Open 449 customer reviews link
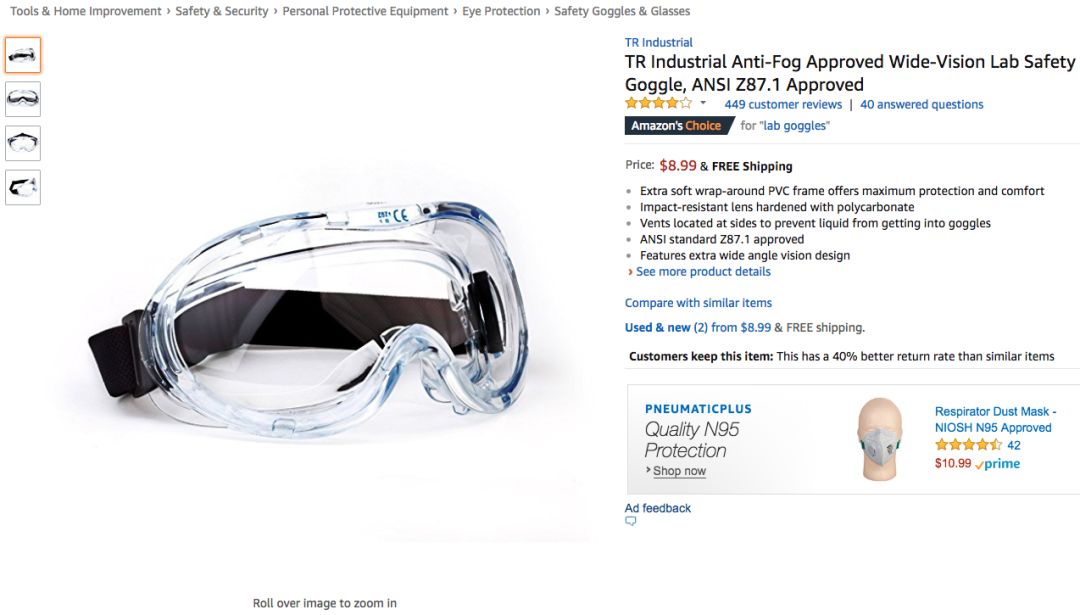The height and width of the screenshot is (615, 1080). point(783,104)
